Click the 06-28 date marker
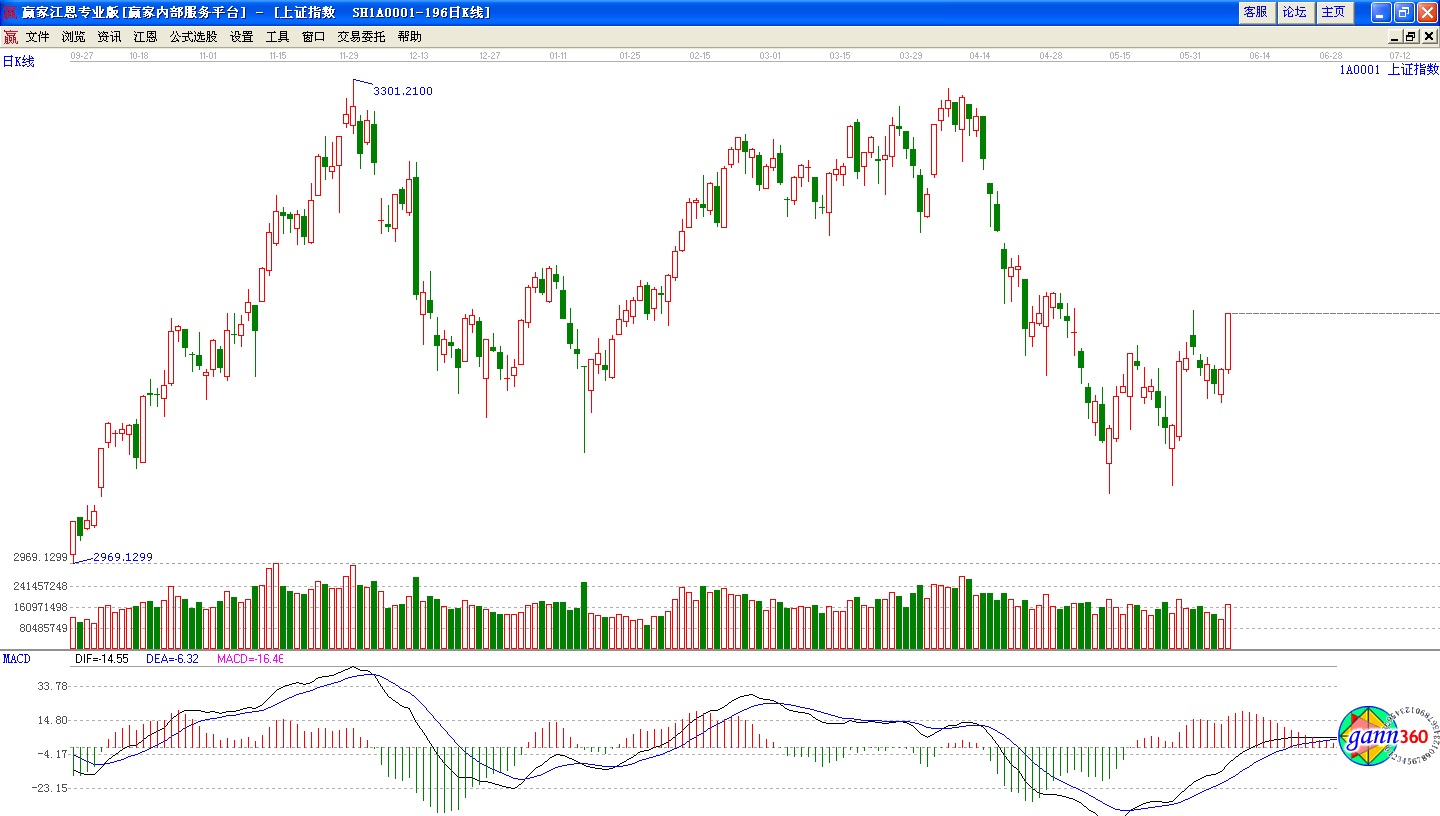This screenshot has height=816, width=1440. [x=1330, y=56]
